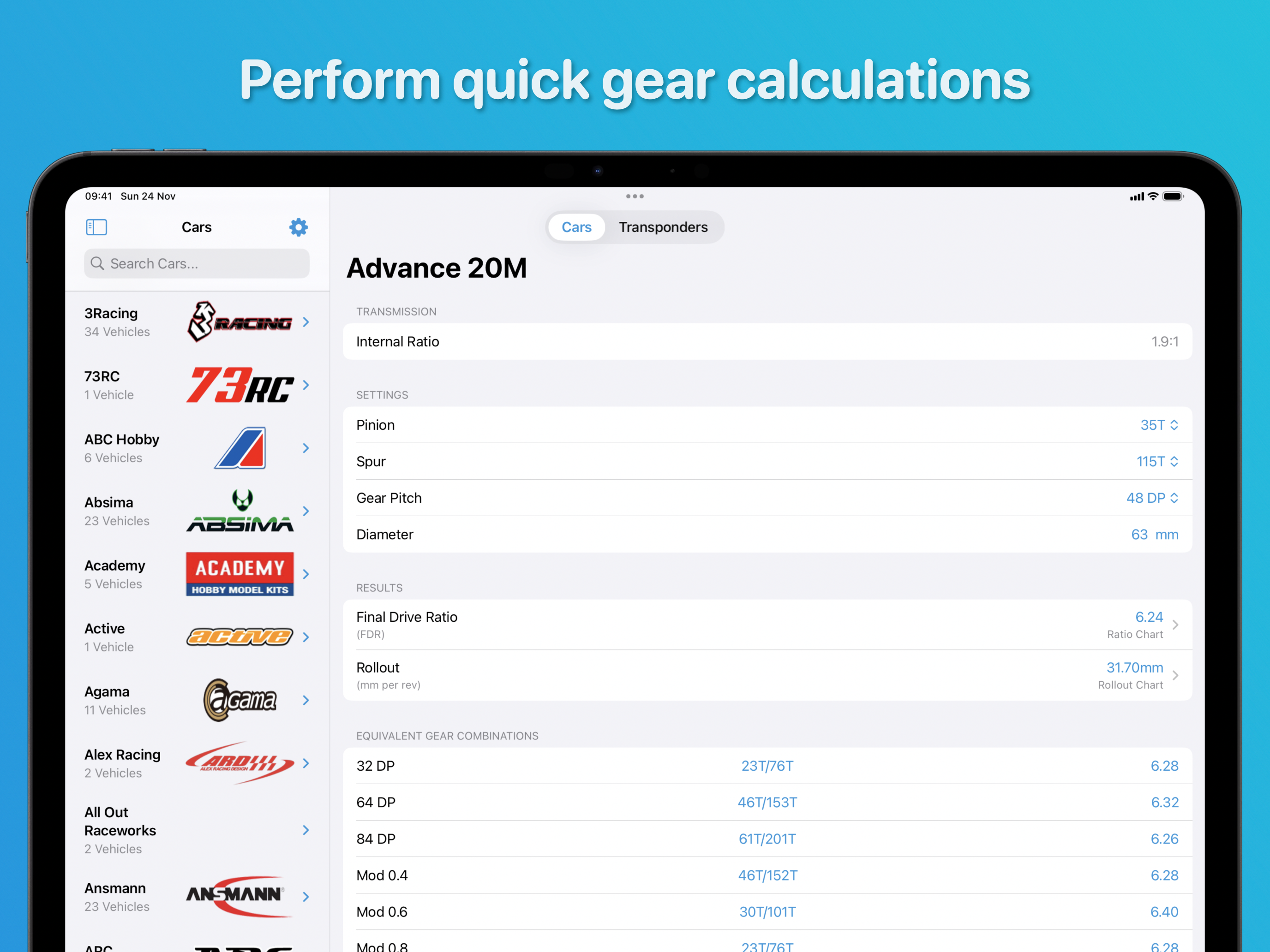Expand Academy row chevron
The height and width of the screenshot is (952, 1270).
pos(306,574)
